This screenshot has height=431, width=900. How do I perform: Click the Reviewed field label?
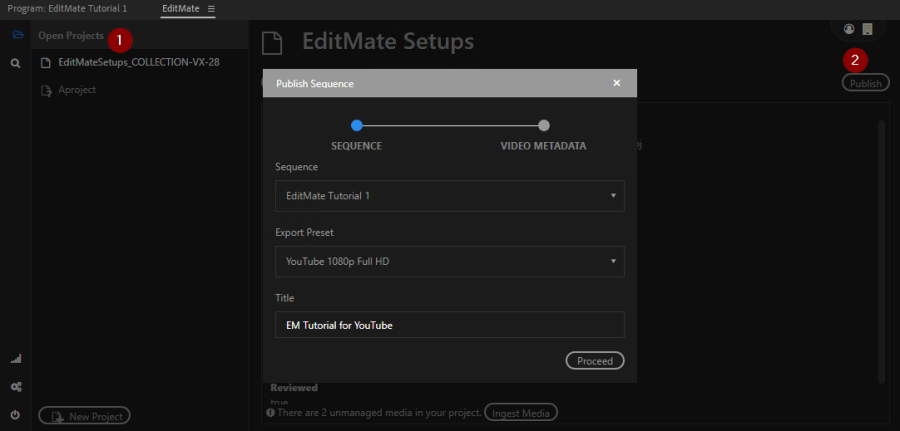tap(294, 387)
